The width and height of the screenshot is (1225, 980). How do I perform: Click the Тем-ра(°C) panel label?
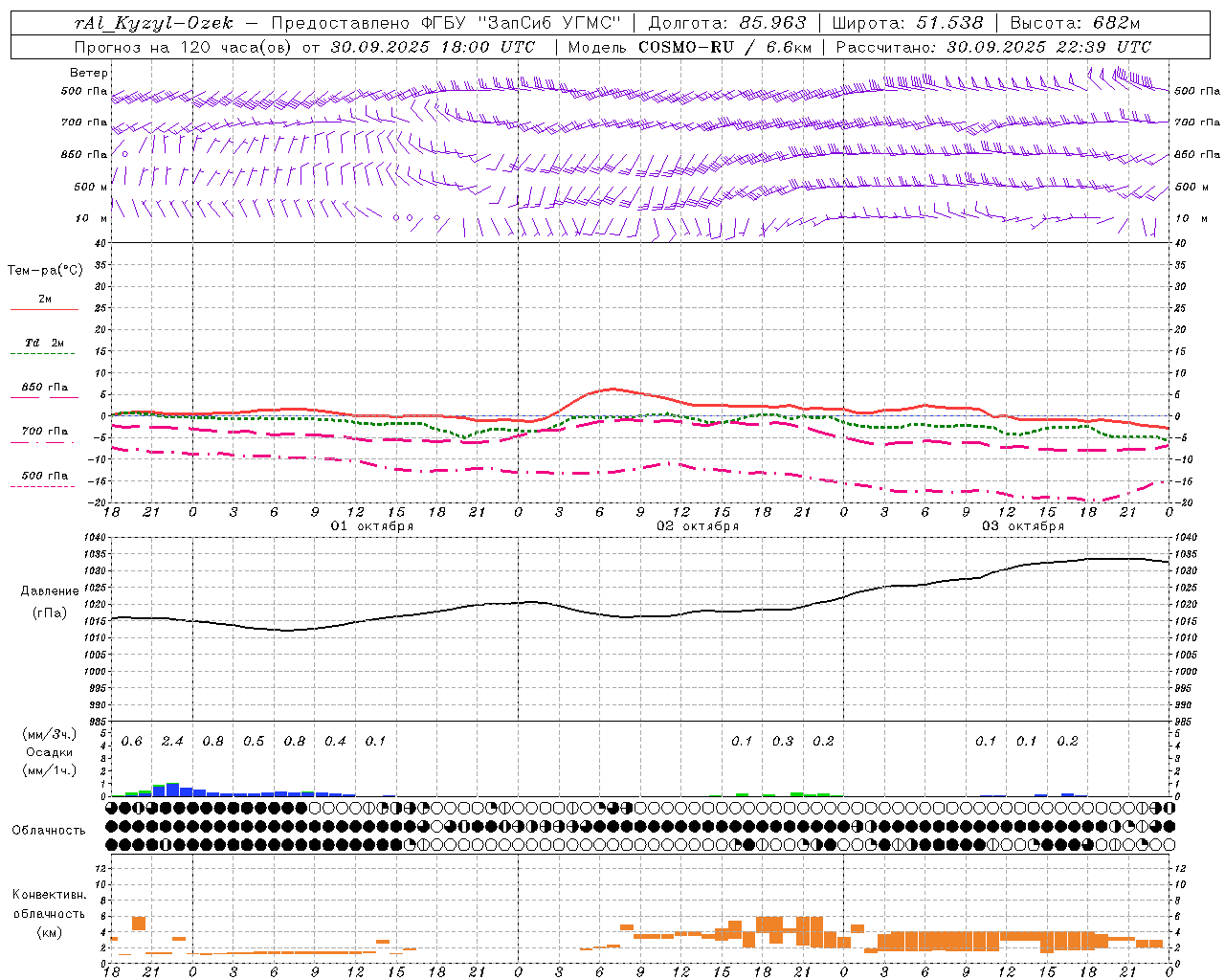pos(46,271)
